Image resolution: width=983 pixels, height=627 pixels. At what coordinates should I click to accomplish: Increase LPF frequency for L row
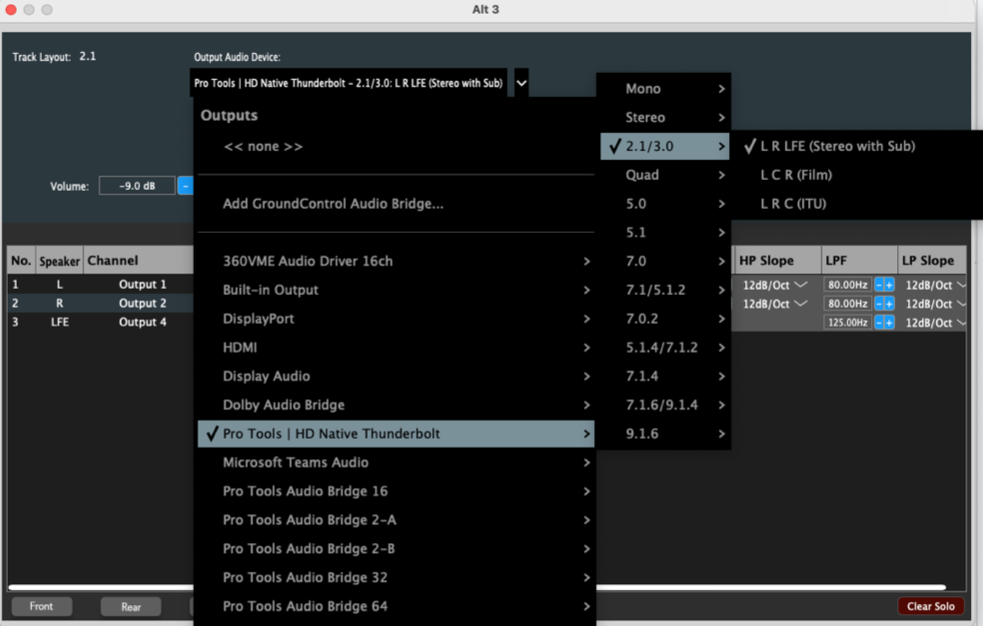point(889,285)
